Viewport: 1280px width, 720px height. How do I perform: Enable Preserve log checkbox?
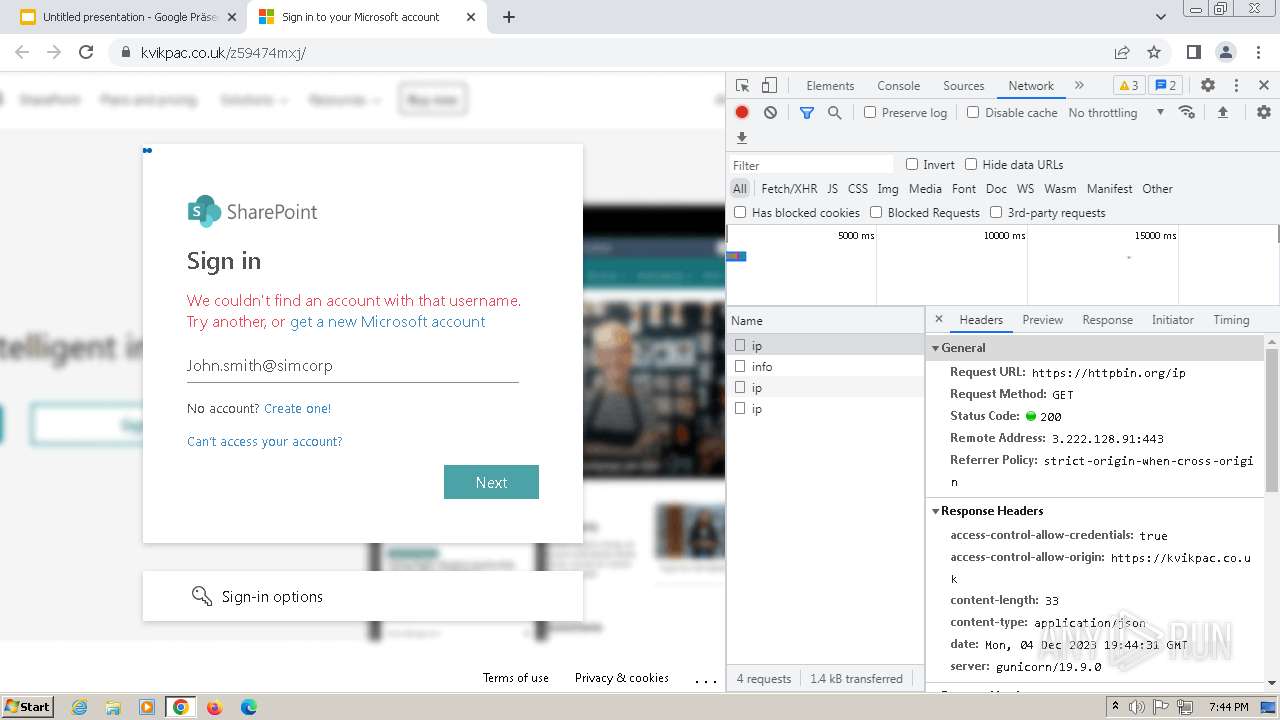[870, 113]
